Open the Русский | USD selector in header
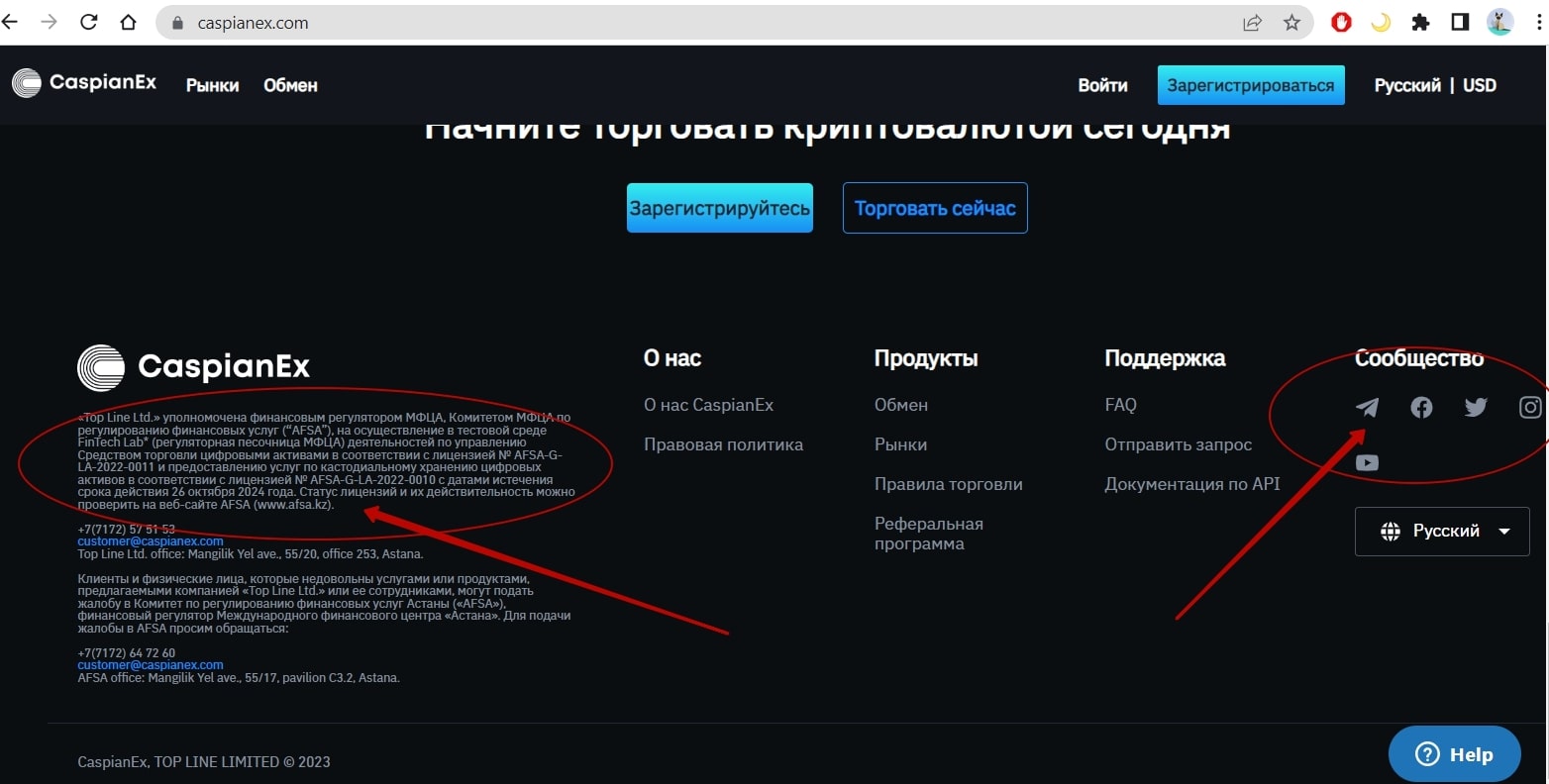 coord(1435,85)
